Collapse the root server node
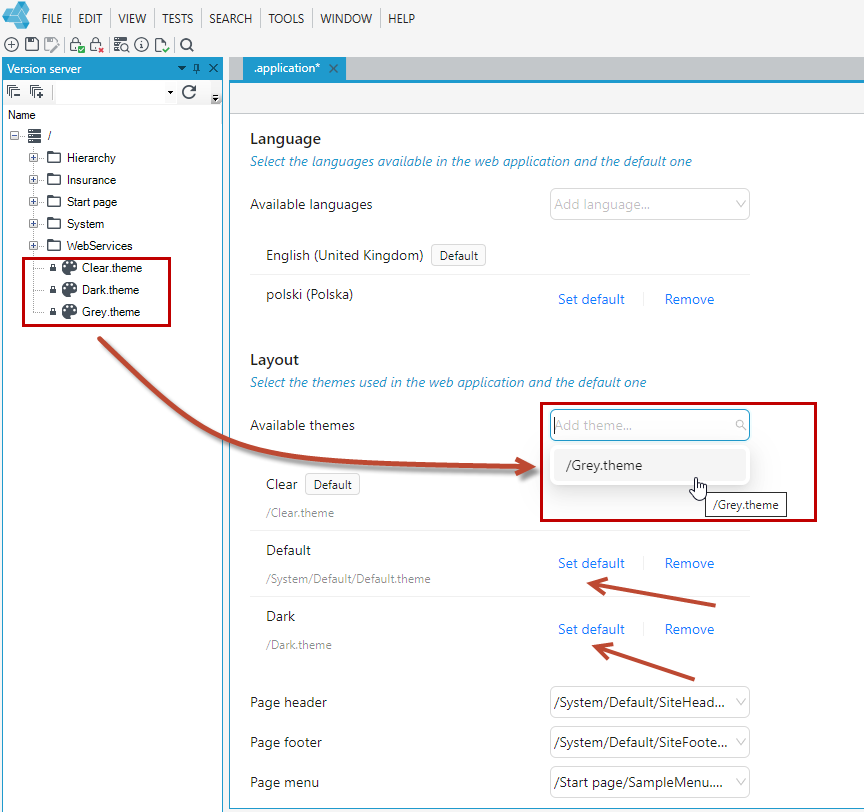Image resolution: width=864 pixels, height=812 pixels. [14, 136]
